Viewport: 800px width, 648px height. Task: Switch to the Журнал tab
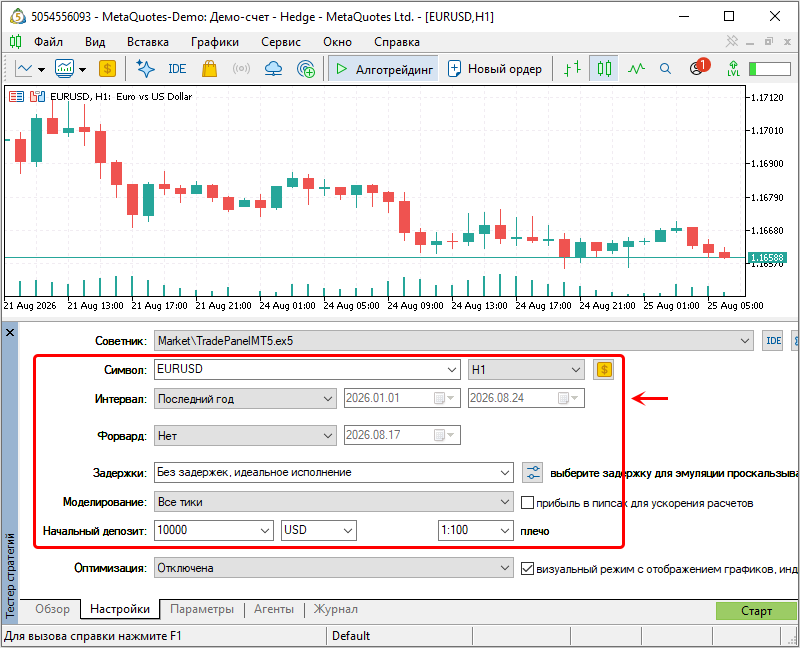click(x=335, y=609)
